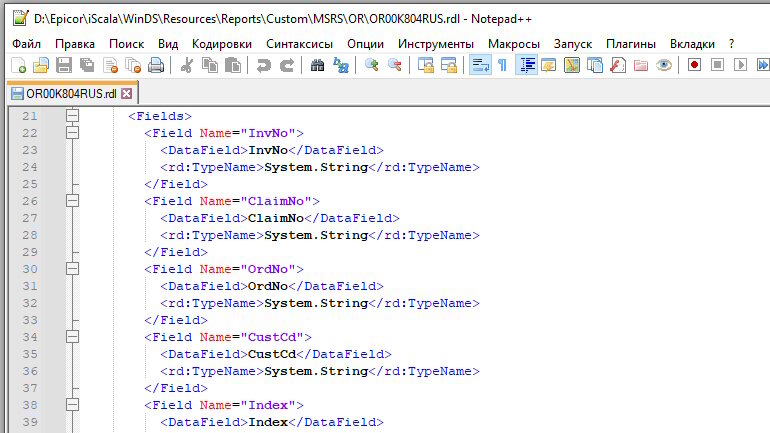Image resolution: width=770 pixels, height=433 pixels.
Task: Open the ? help menu
Action: [x=732, y=44]
